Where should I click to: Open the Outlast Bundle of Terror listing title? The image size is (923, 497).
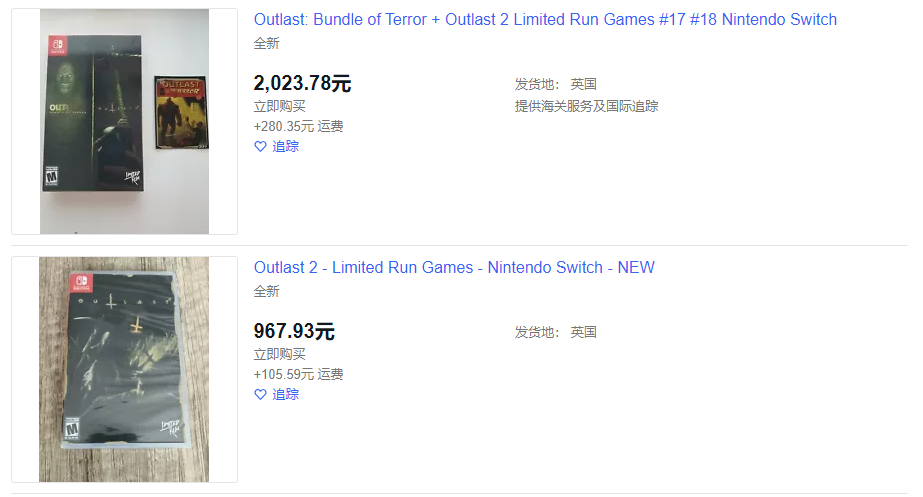(545, 19)
